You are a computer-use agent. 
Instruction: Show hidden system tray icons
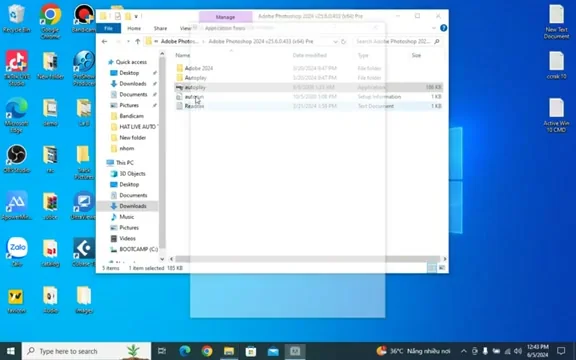coord(464,351)
